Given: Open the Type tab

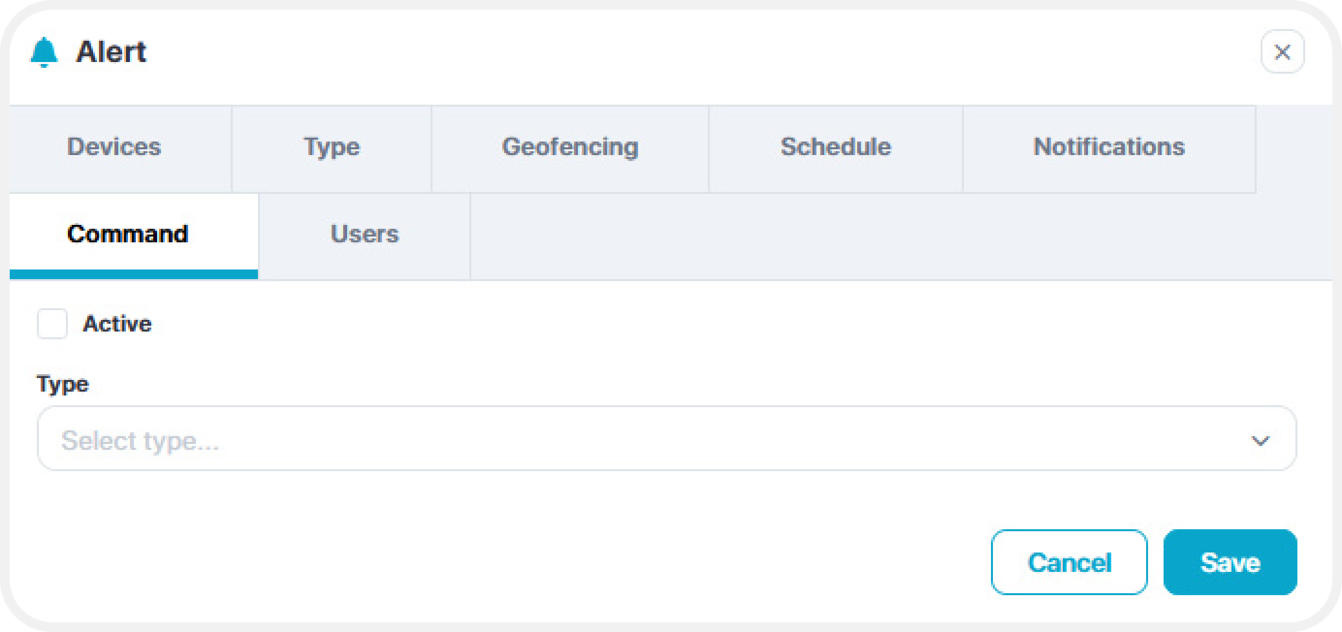Looking at the screenshot, I should 332,148.
